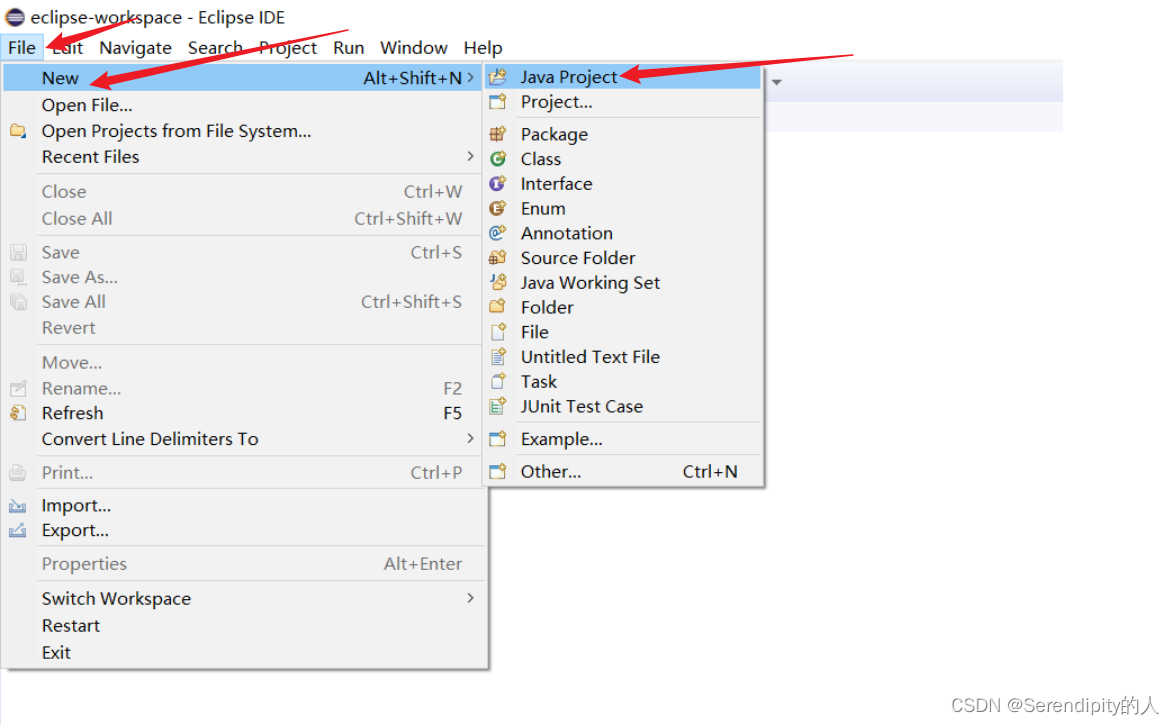1175x725 pixels.
Task: Select the Package label
Action: click(x=555, y=134)
